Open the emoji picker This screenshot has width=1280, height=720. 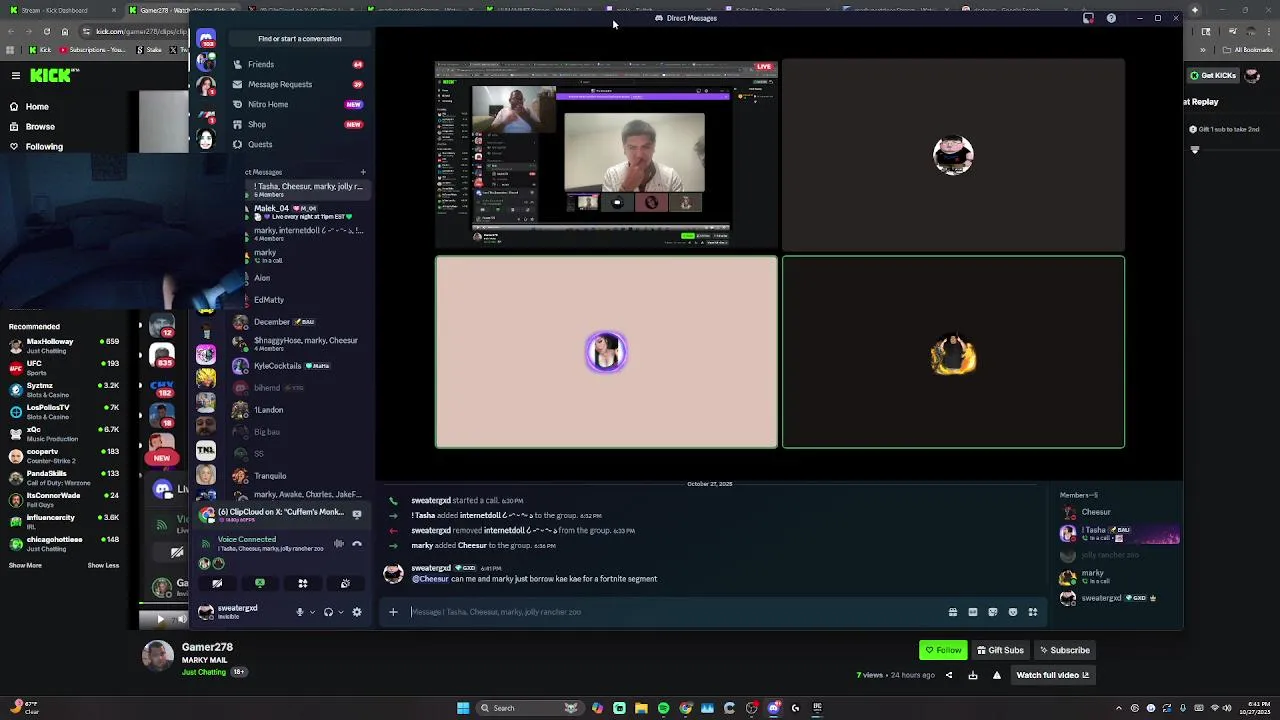pyautogui.click(x=1013, y=612)
